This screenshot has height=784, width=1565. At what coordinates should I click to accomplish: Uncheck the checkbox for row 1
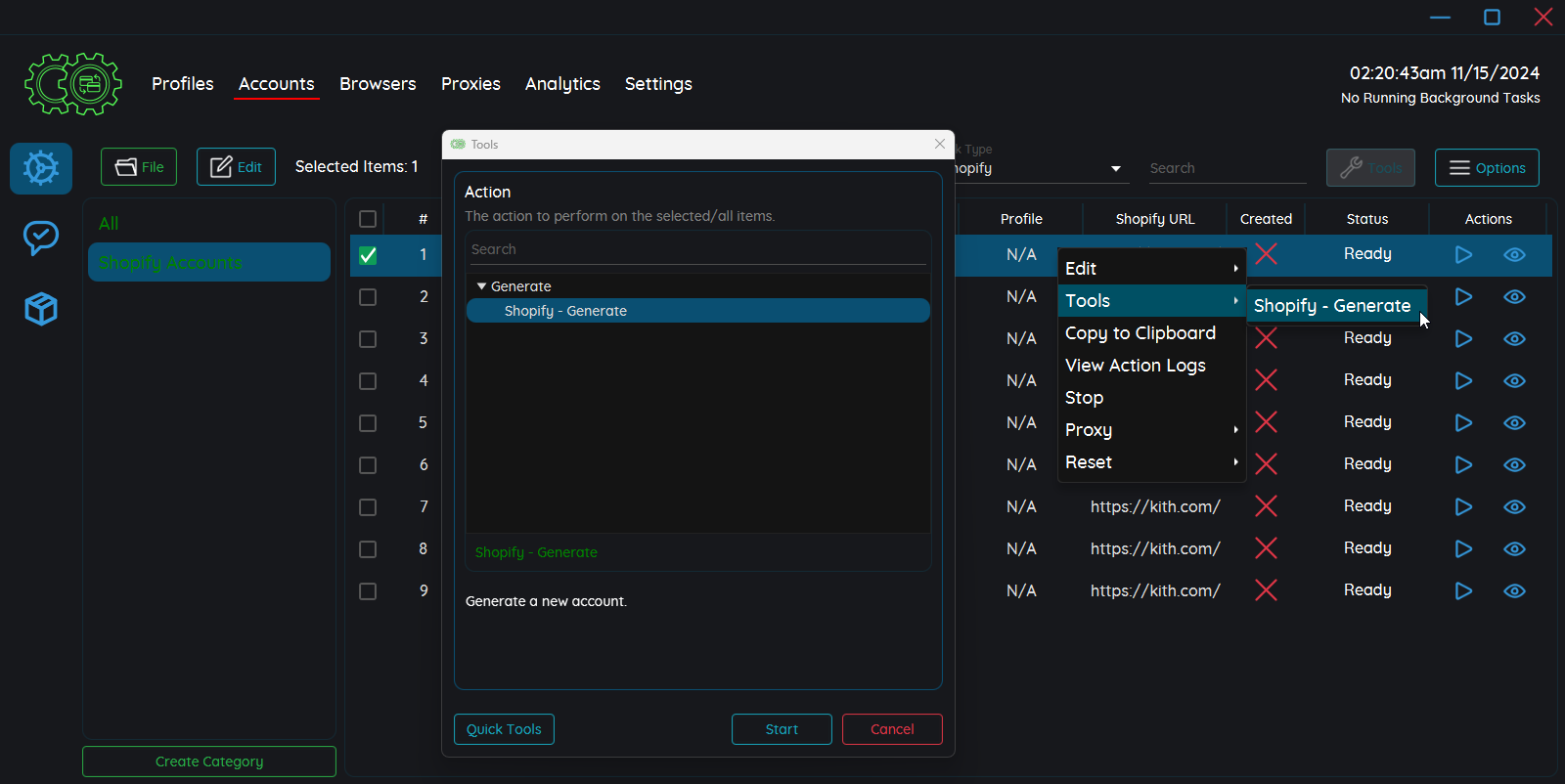pyautogui.click(x=368, y=255)
